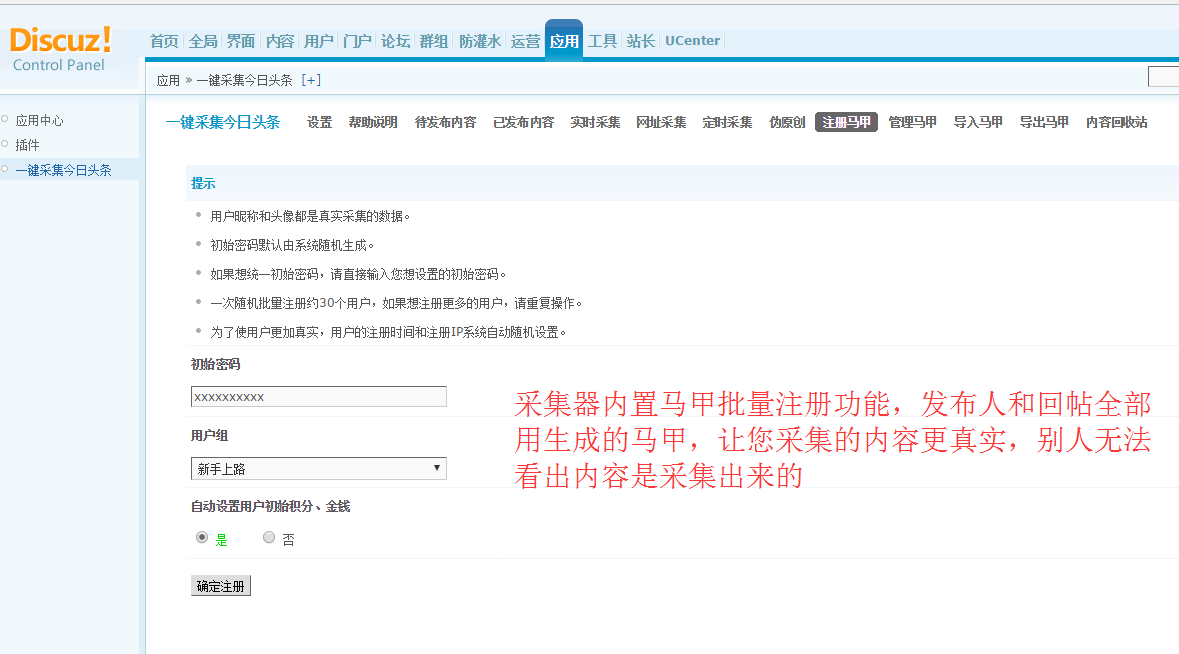The image size is (1179, 654).
Task: Select the highlighted 注册马甲 submenu item
Action: pyautogui.click(x=847, y=122)
